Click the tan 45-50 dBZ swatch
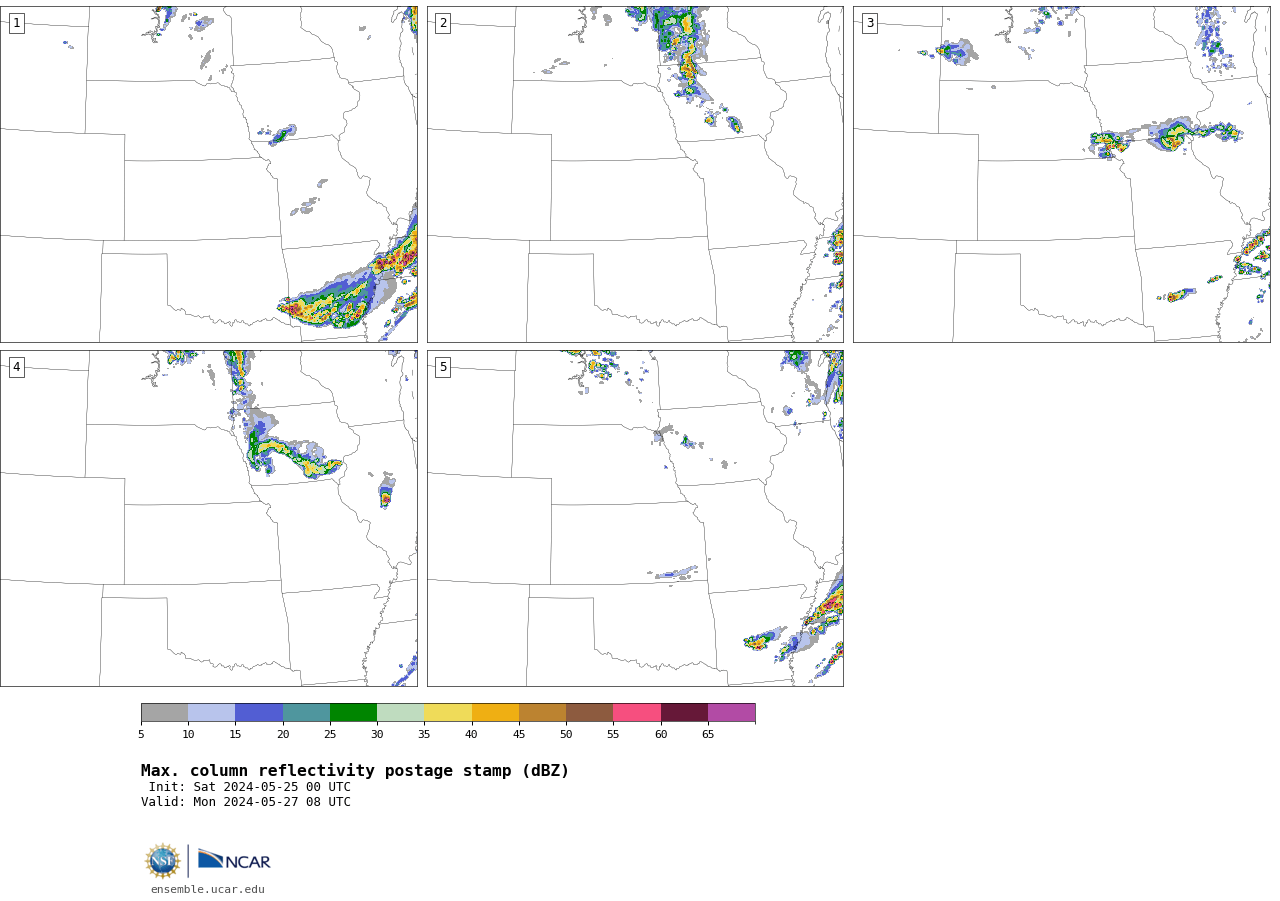The height and width of the screenshot is (901, 1280). tap(542, 713)
